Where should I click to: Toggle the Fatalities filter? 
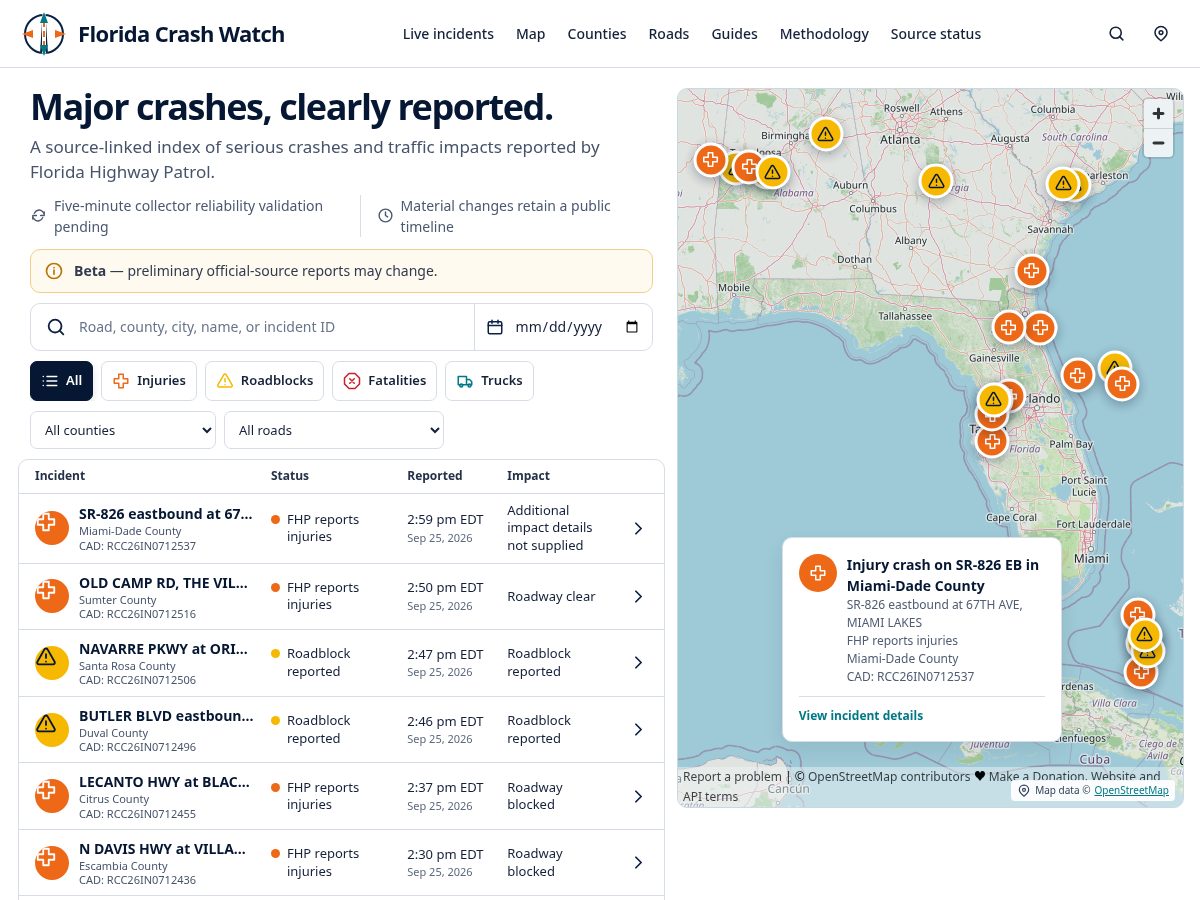coord(384,381)
